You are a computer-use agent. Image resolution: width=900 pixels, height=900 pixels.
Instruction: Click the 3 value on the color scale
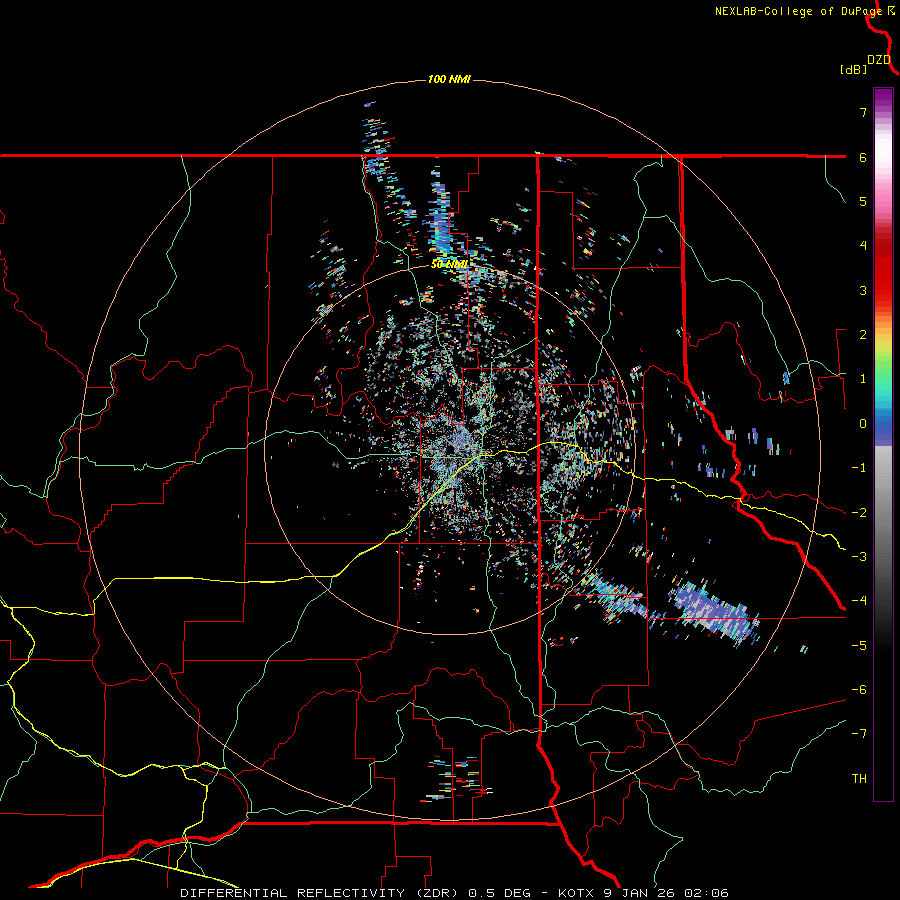click(863, 290)
